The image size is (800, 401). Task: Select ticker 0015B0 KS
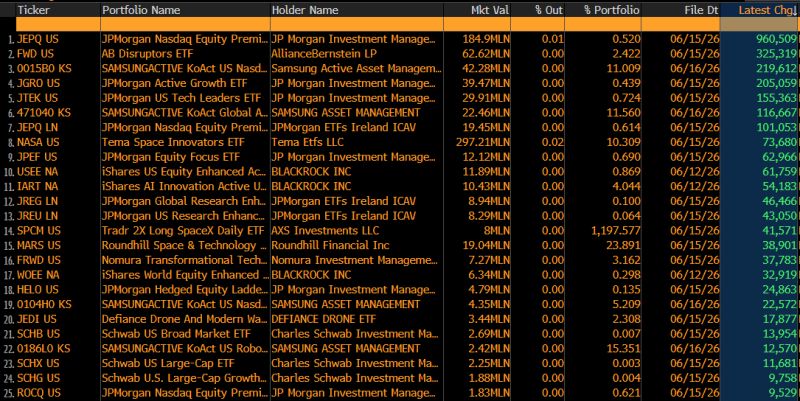tap(44, 68)
